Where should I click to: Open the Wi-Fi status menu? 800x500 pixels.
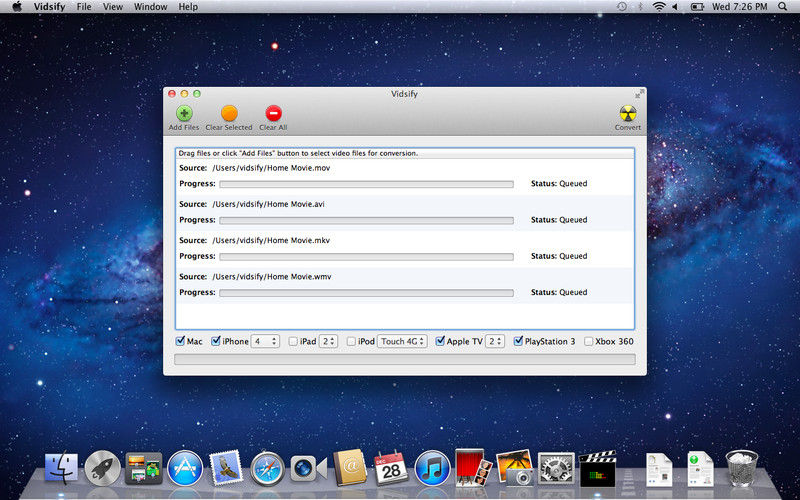[659, 7]
